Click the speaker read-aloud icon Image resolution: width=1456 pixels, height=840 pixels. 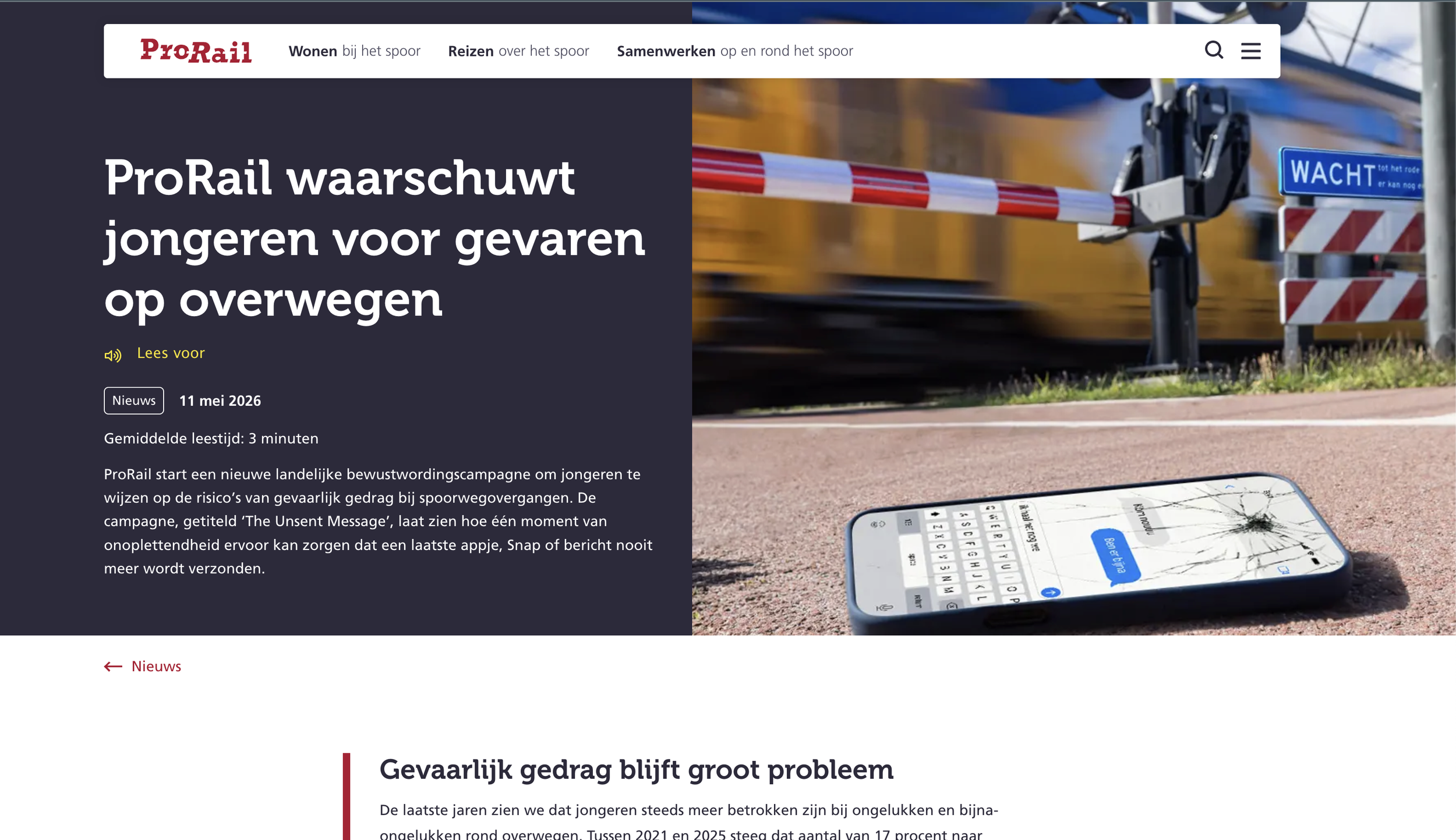pyautogui.click(x=113, y=355)
